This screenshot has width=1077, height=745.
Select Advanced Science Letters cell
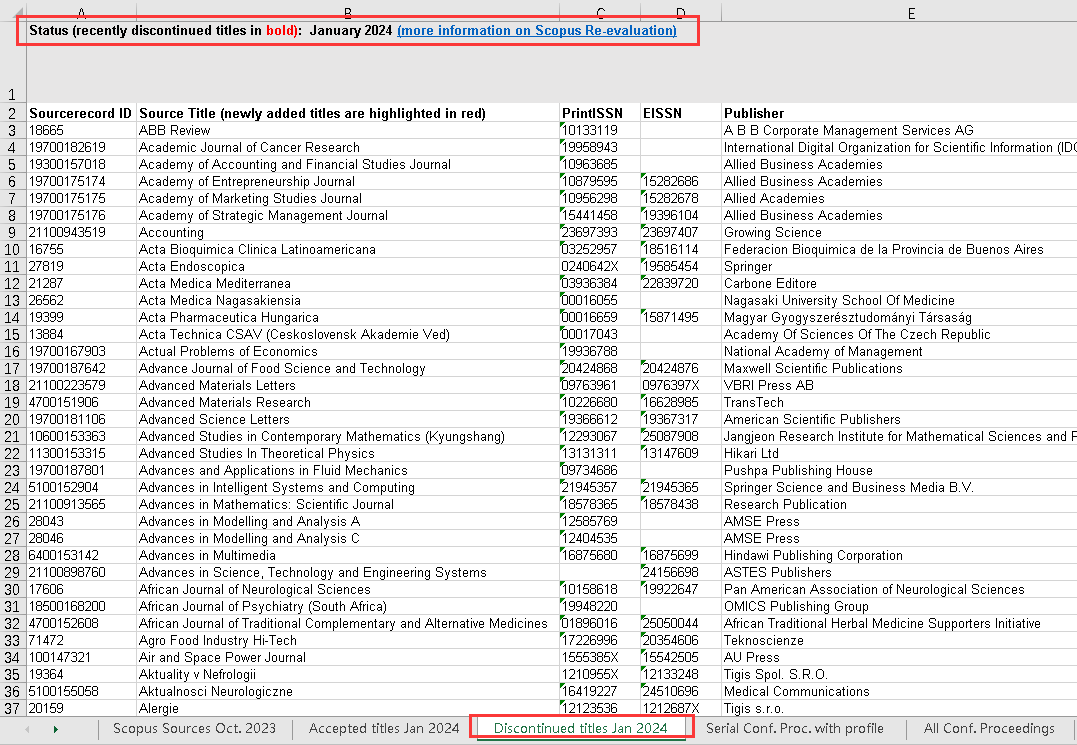pyautogui.click(x=348, y=420)
